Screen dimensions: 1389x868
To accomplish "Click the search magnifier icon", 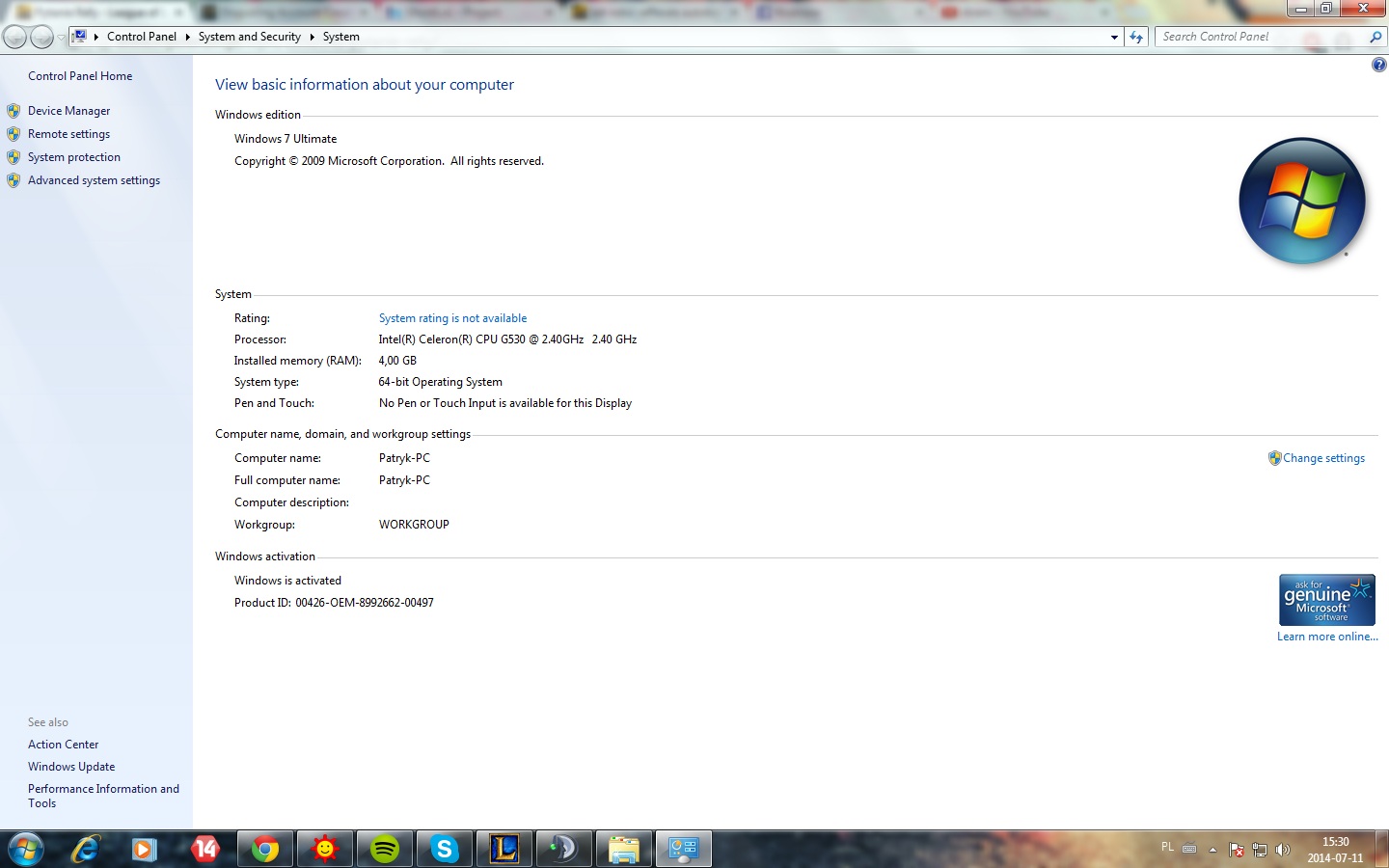I will point(1375,37).
